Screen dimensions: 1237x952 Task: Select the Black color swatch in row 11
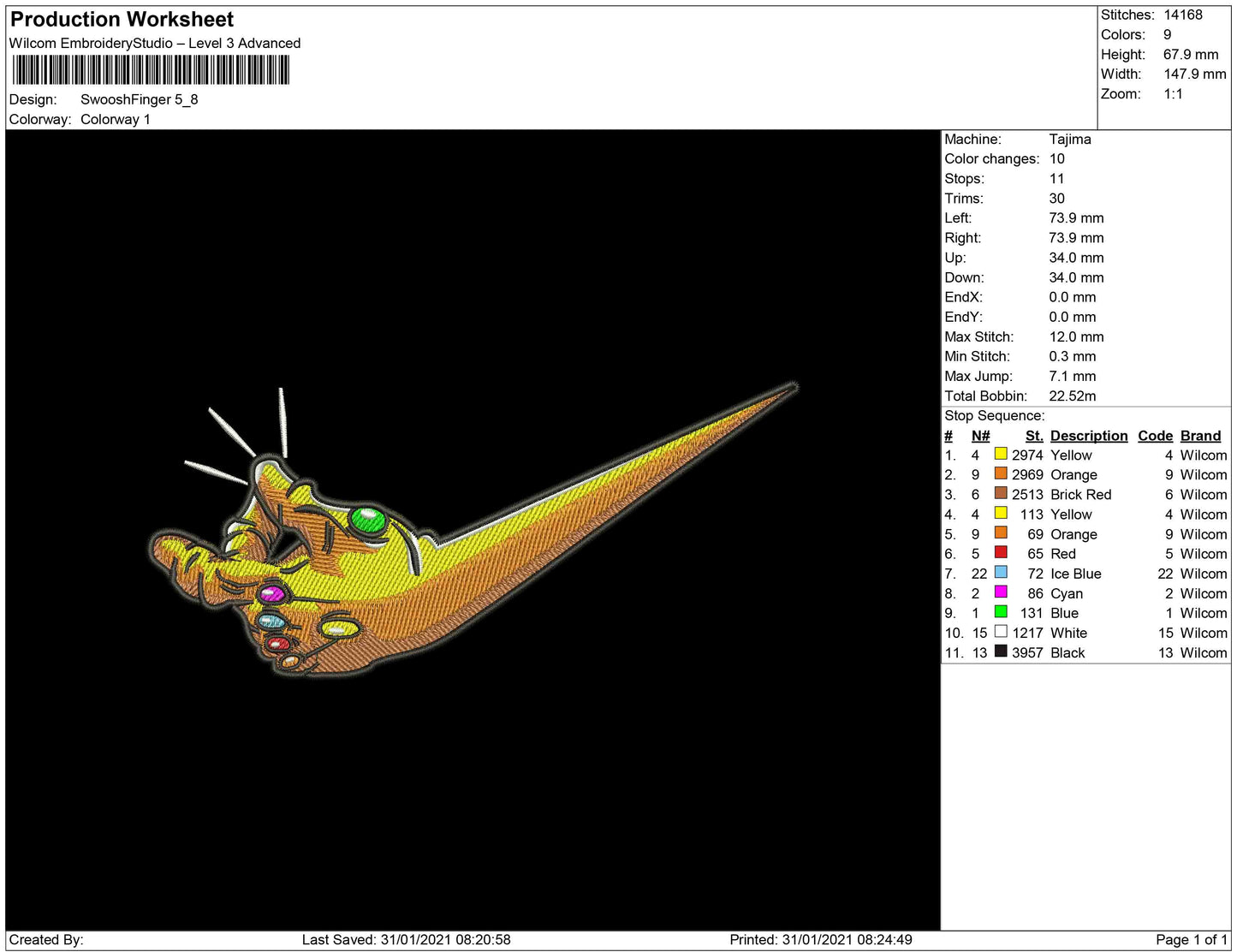(1000, 651)
